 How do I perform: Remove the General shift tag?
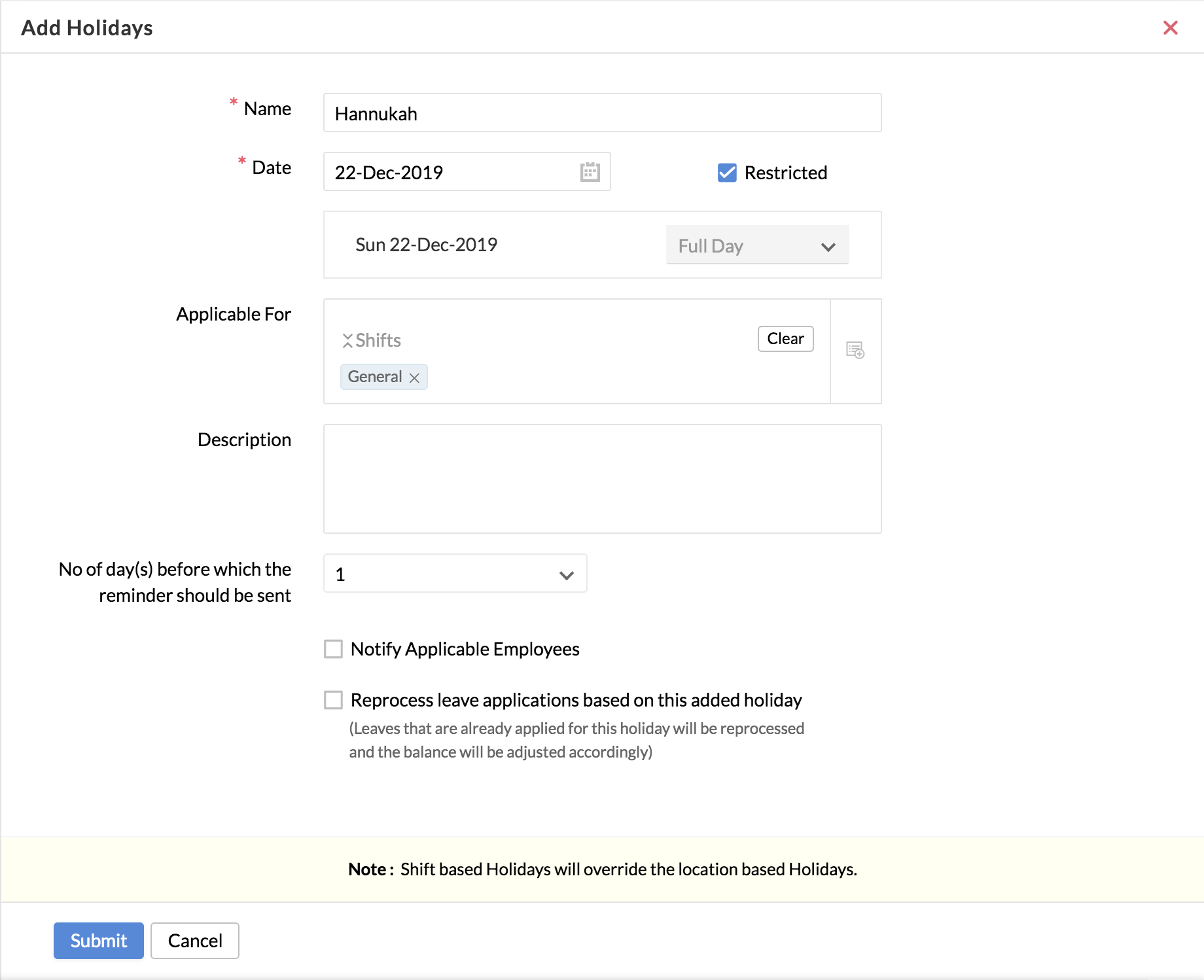[x=414, y=377]
